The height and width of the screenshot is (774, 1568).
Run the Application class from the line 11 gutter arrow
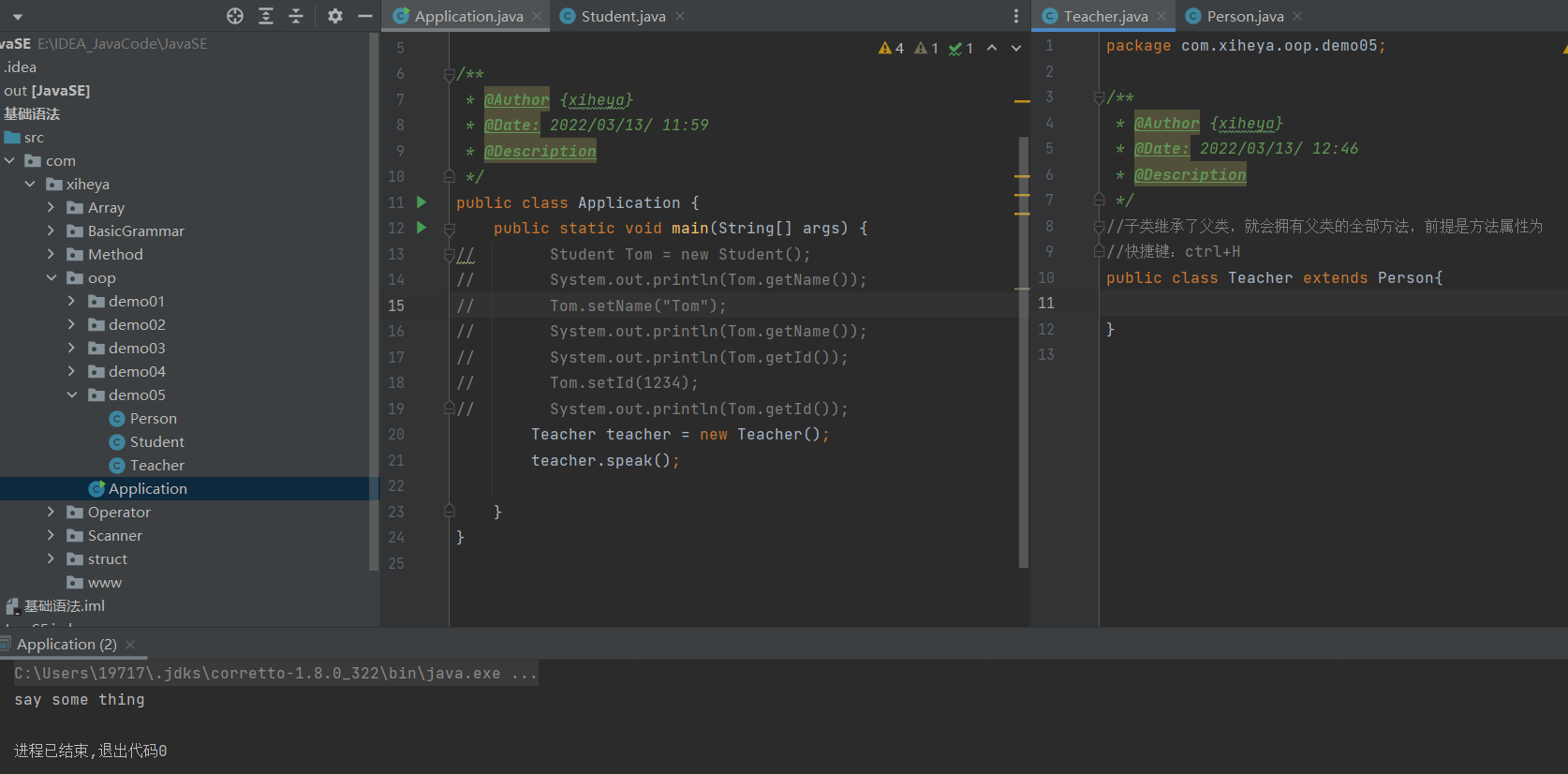click(422, 202)
